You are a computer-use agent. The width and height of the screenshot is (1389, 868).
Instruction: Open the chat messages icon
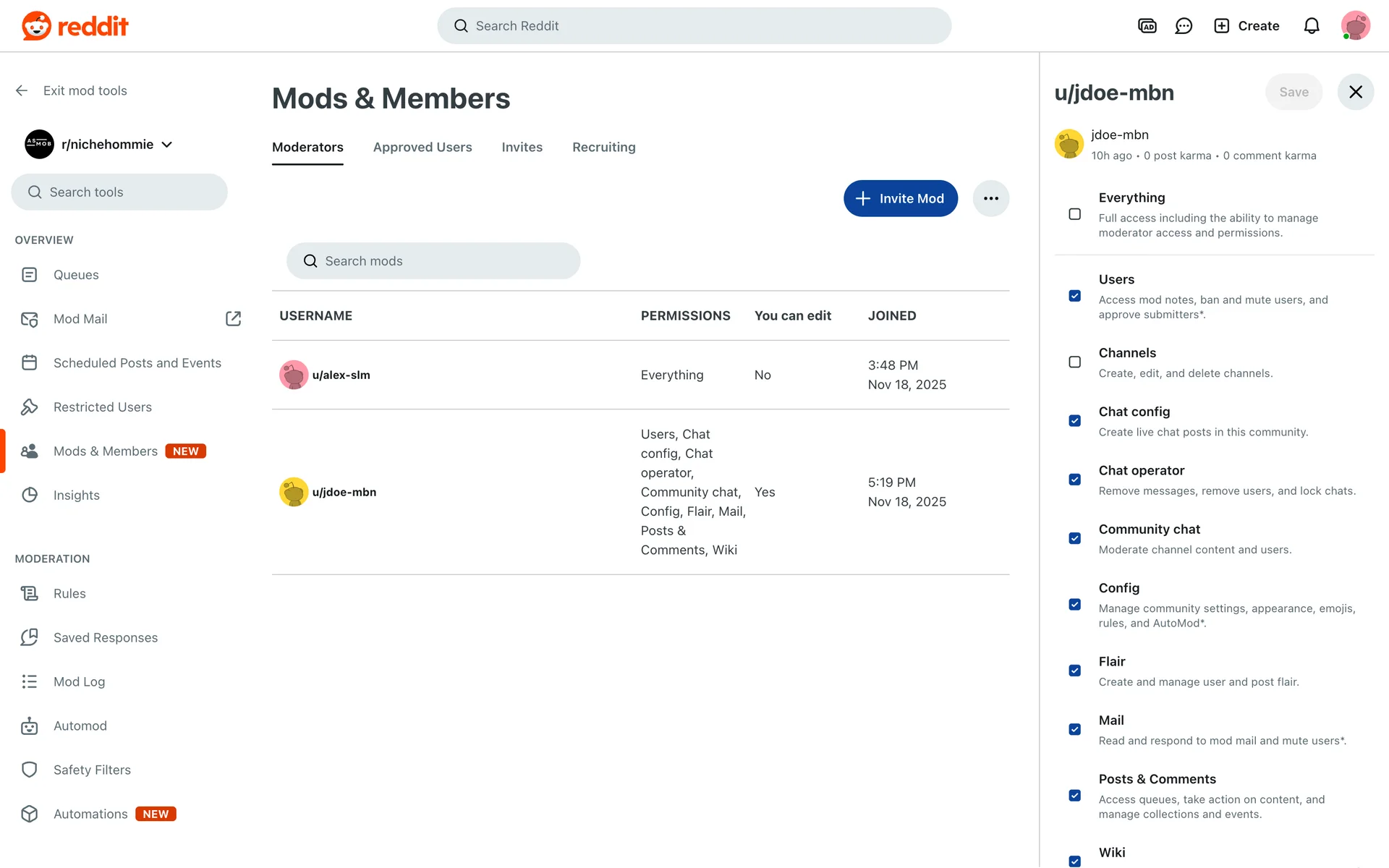coord(1184,26)
